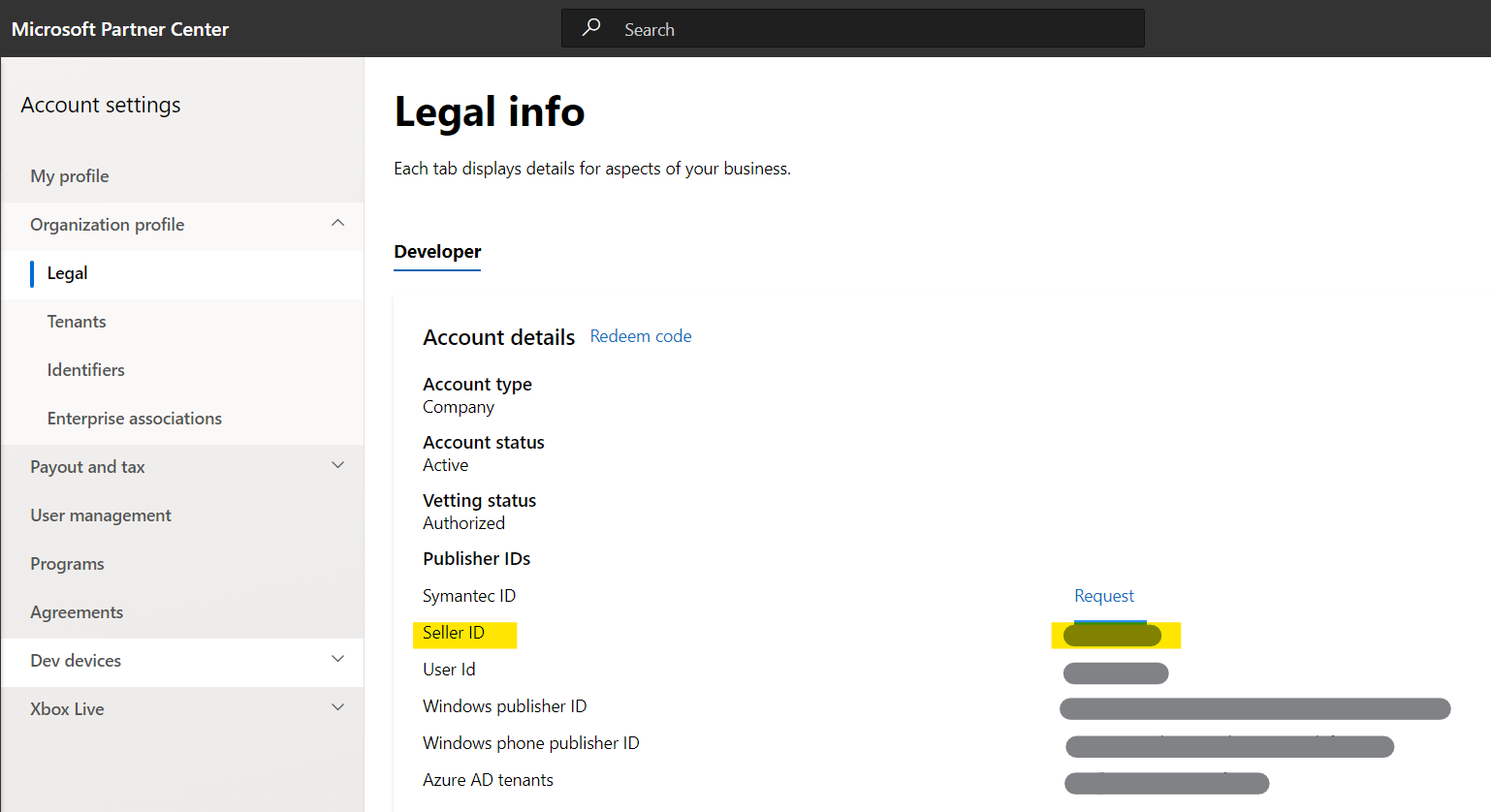Click the Seller ID label
Viewport: 1491px width, 812px height.
(x=454, y=633)
